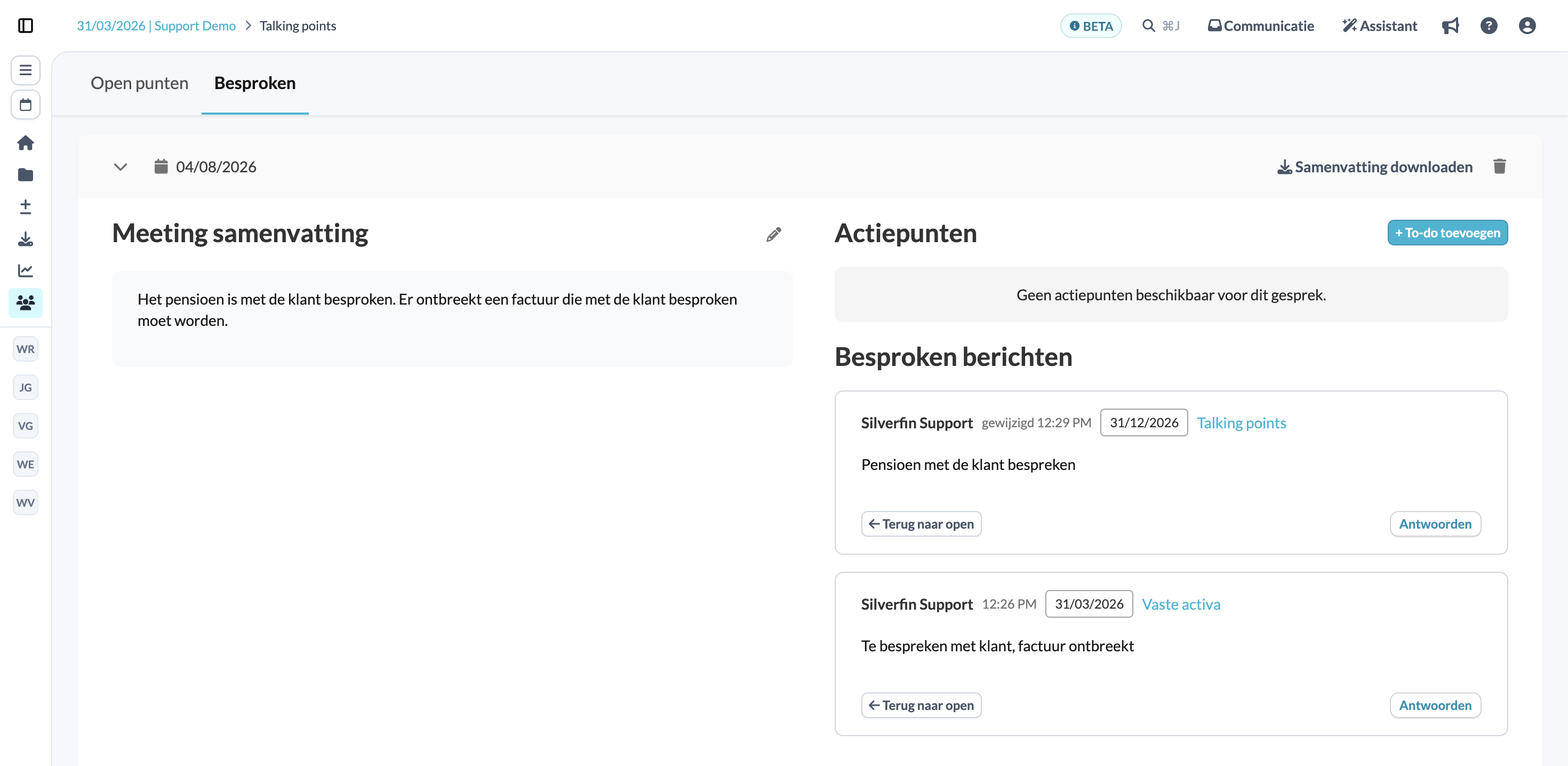Click the calendar icon beside 04/08/2026
Viewport: 1568px width, 766px height.
[161, 166]
